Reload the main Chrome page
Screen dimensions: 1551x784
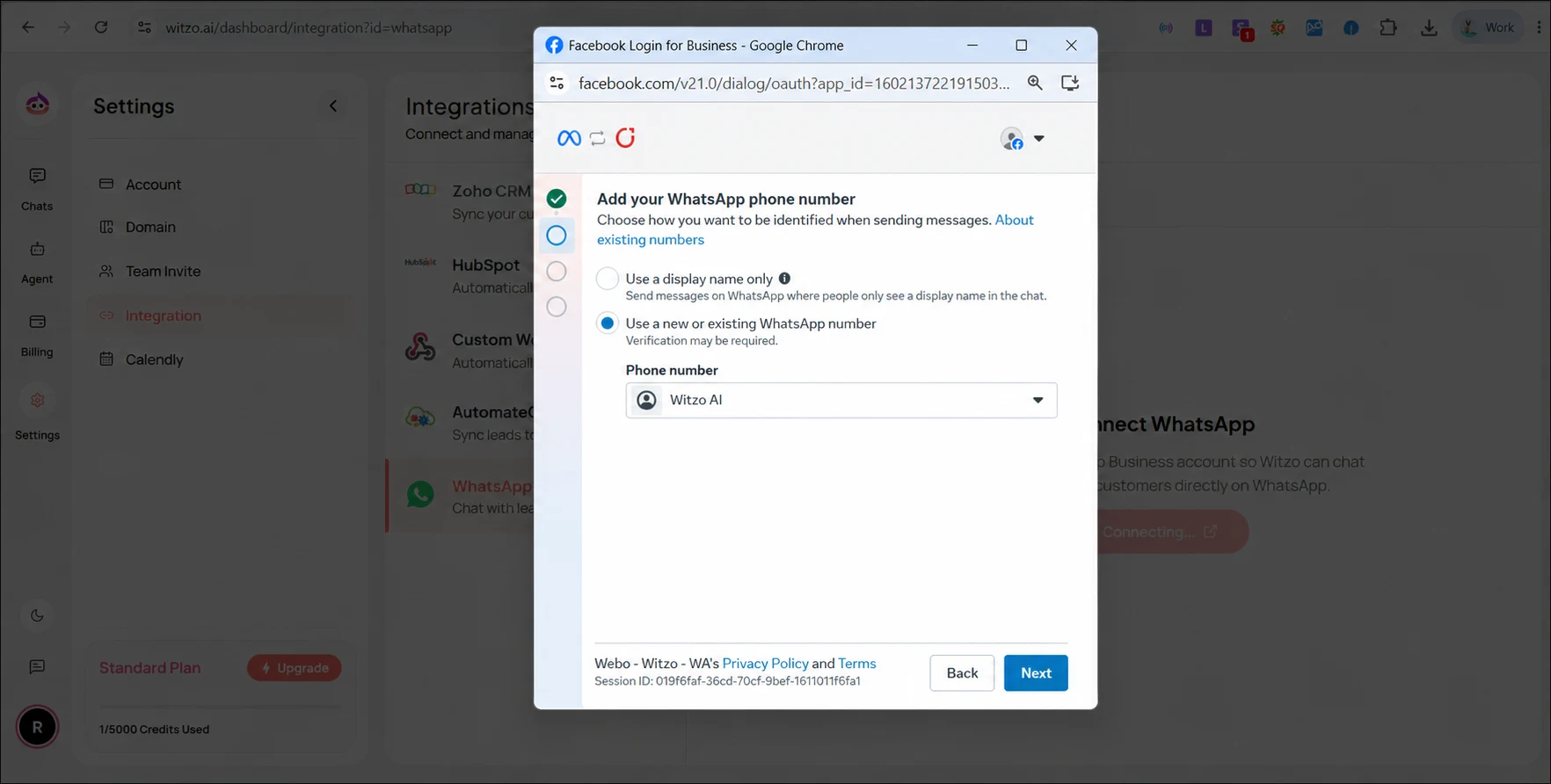tap(101, 27)
